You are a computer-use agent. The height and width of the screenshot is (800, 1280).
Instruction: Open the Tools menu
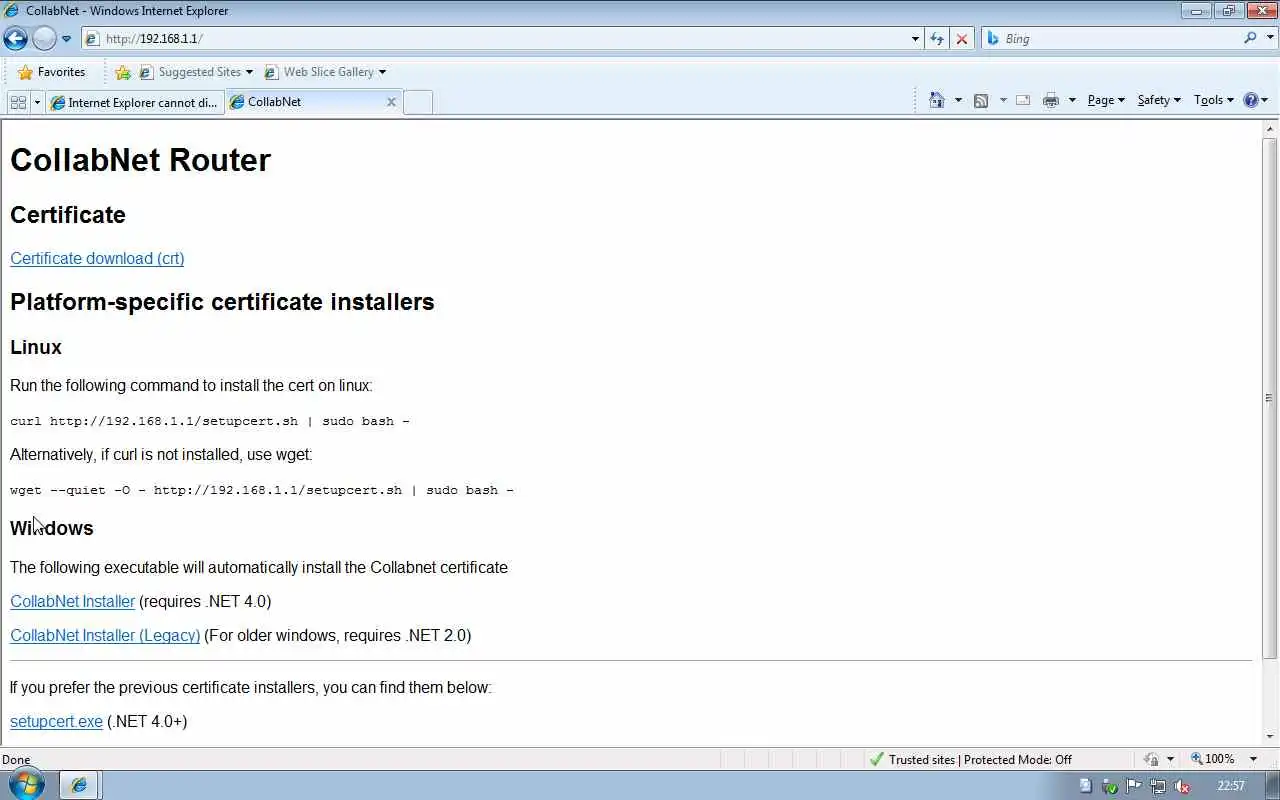click(1214, 100)
